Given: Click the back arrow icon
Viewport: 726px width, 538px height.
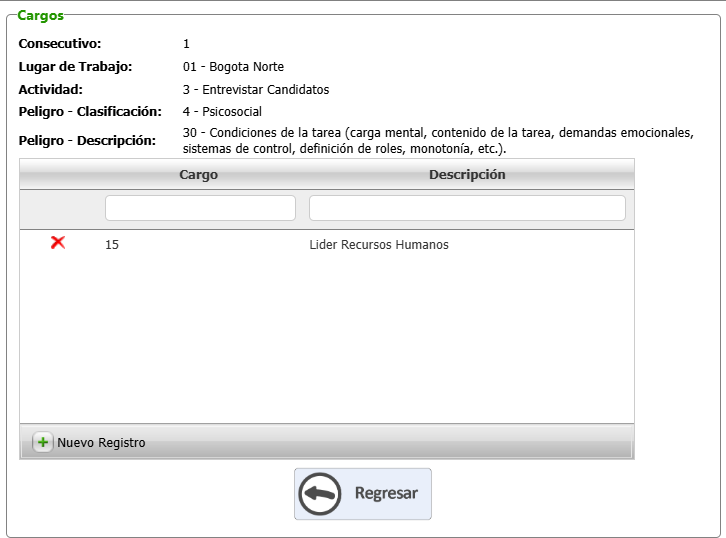Looking at the screenshot, I should coord(320,494).
